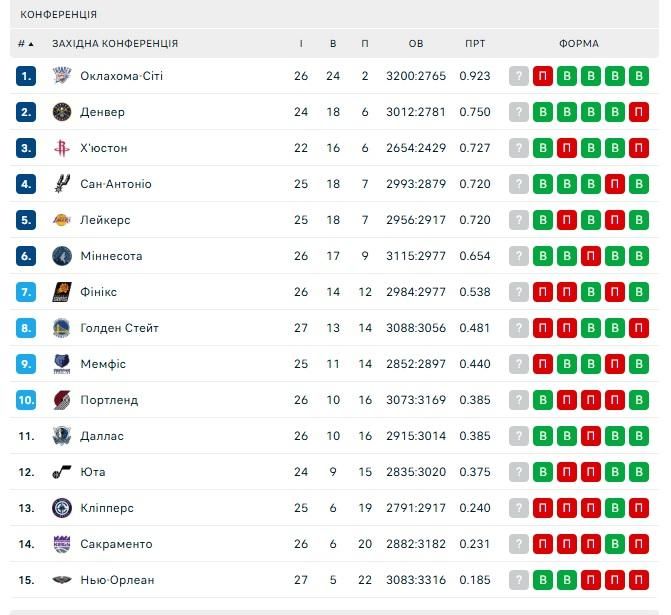Viewport: 671px width, 615px height.
Task: Sort table by the # rank column
Action: (25, 44)
